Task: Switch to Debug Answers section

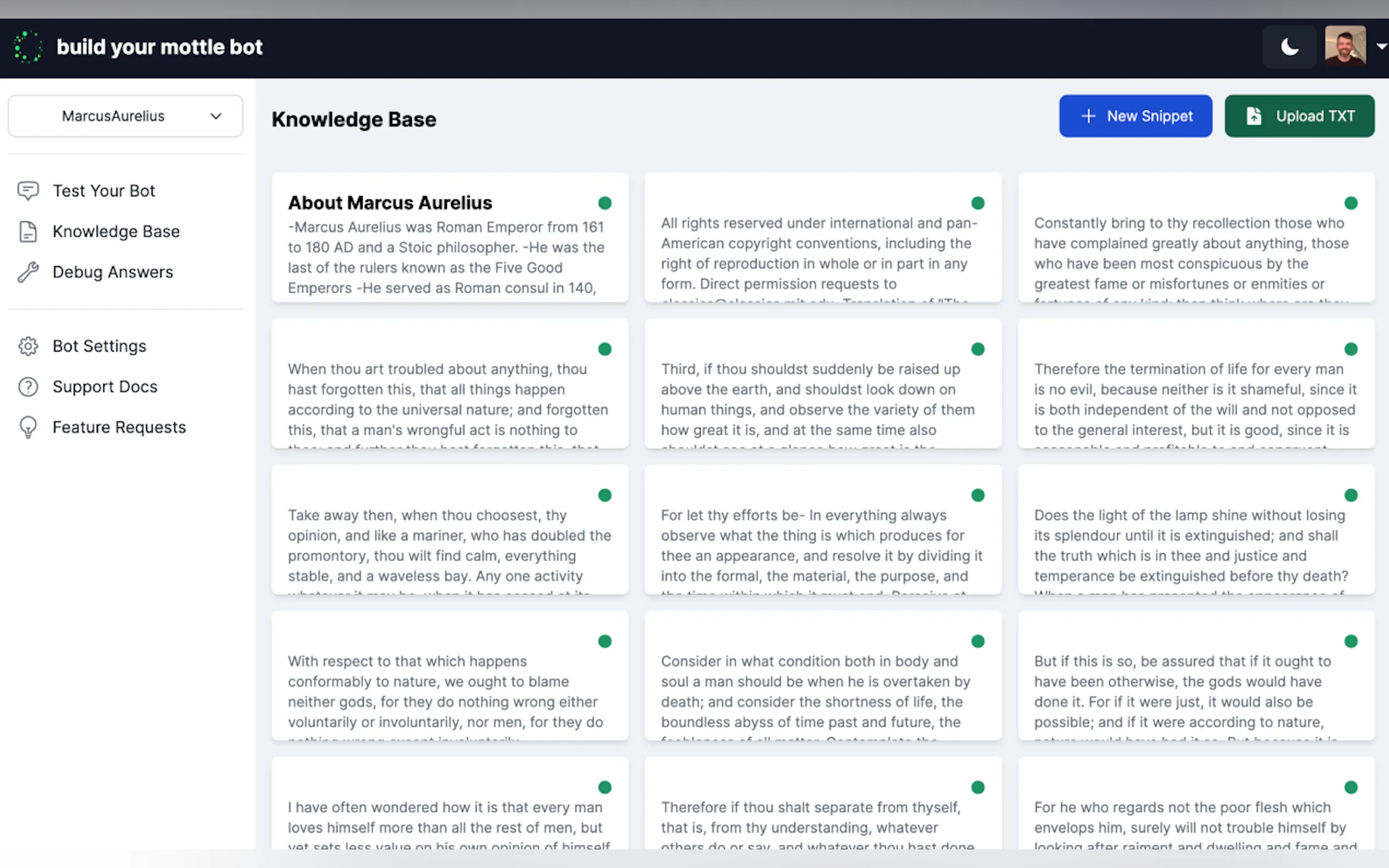Action: point(113,272)
